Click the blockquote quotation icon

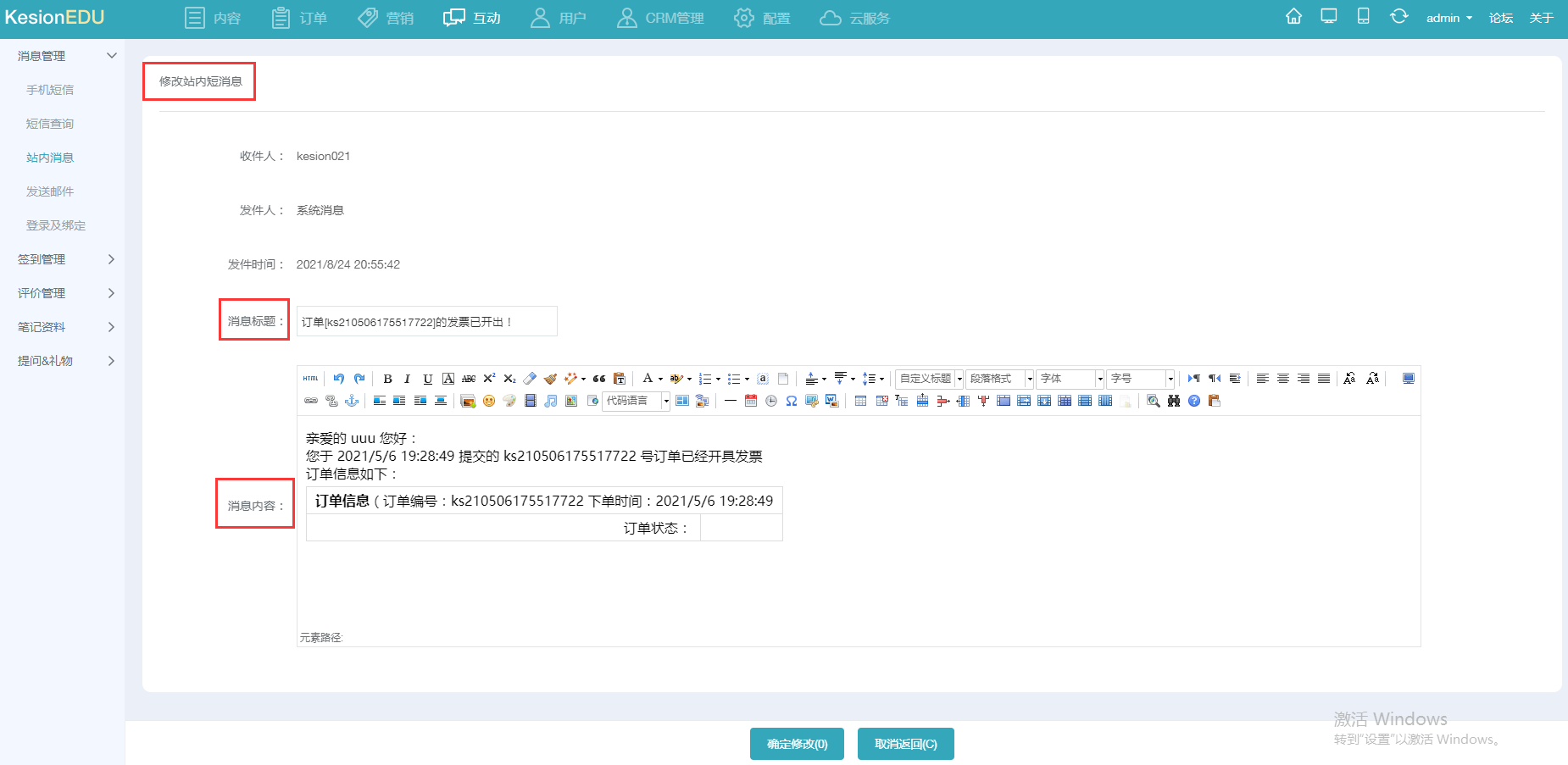click(599, 379)
